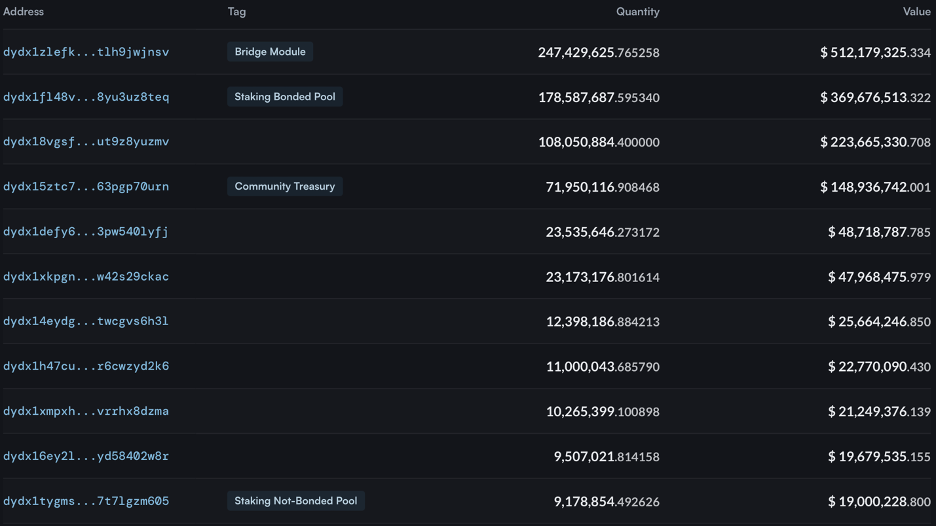936x526 pixels.
Task: Click address dydx16ey2l...yd58402w8r
Action: (x=86, y=457)
